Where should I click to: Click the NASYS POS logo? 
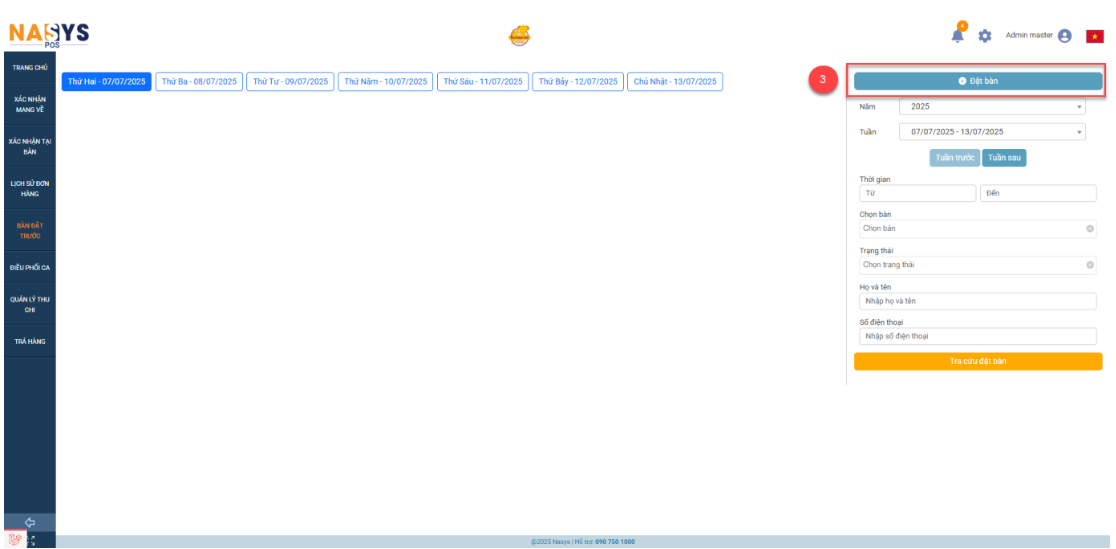click(x=48, y=35)
